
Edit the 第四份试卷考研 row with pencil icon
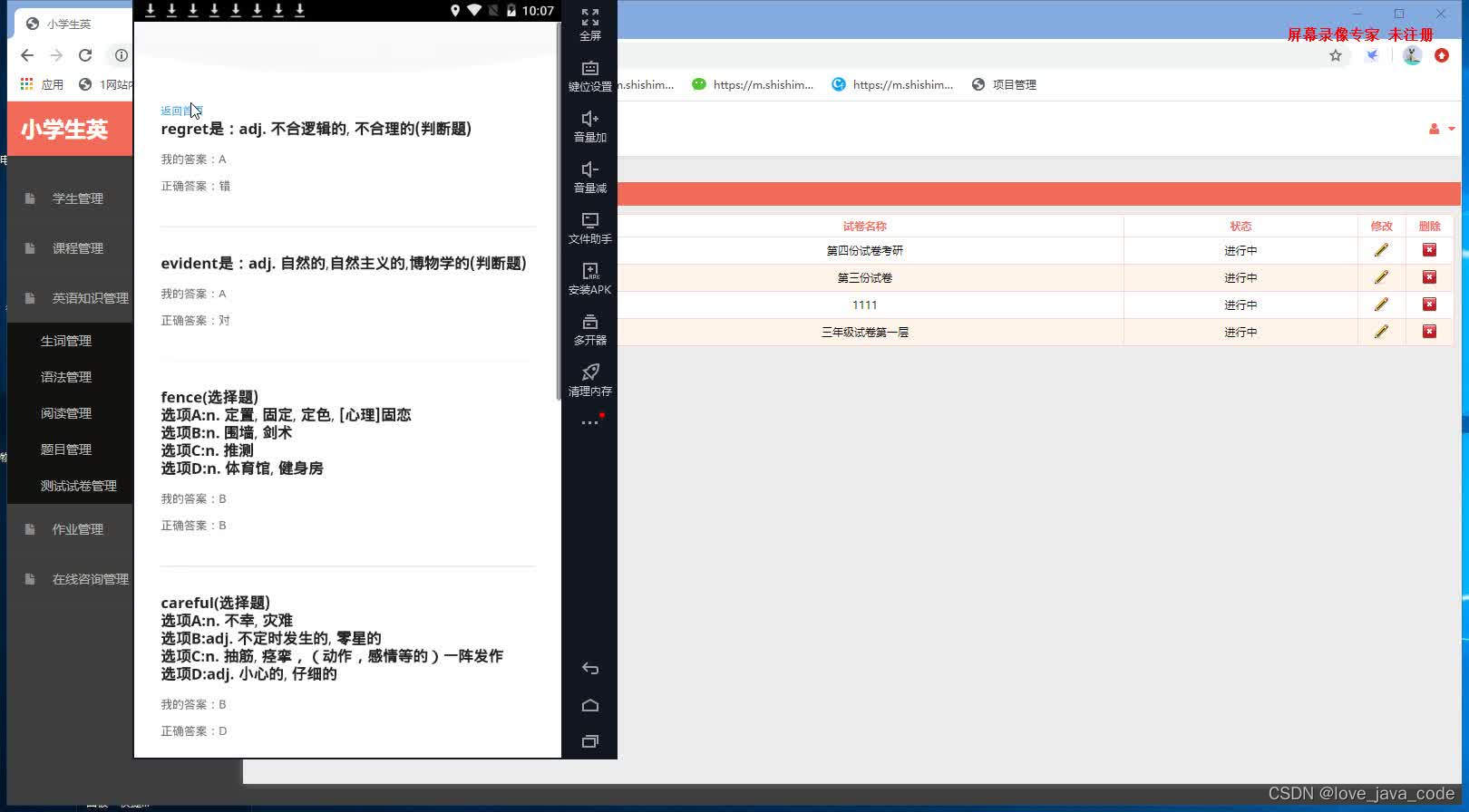tap(1381, 250)
